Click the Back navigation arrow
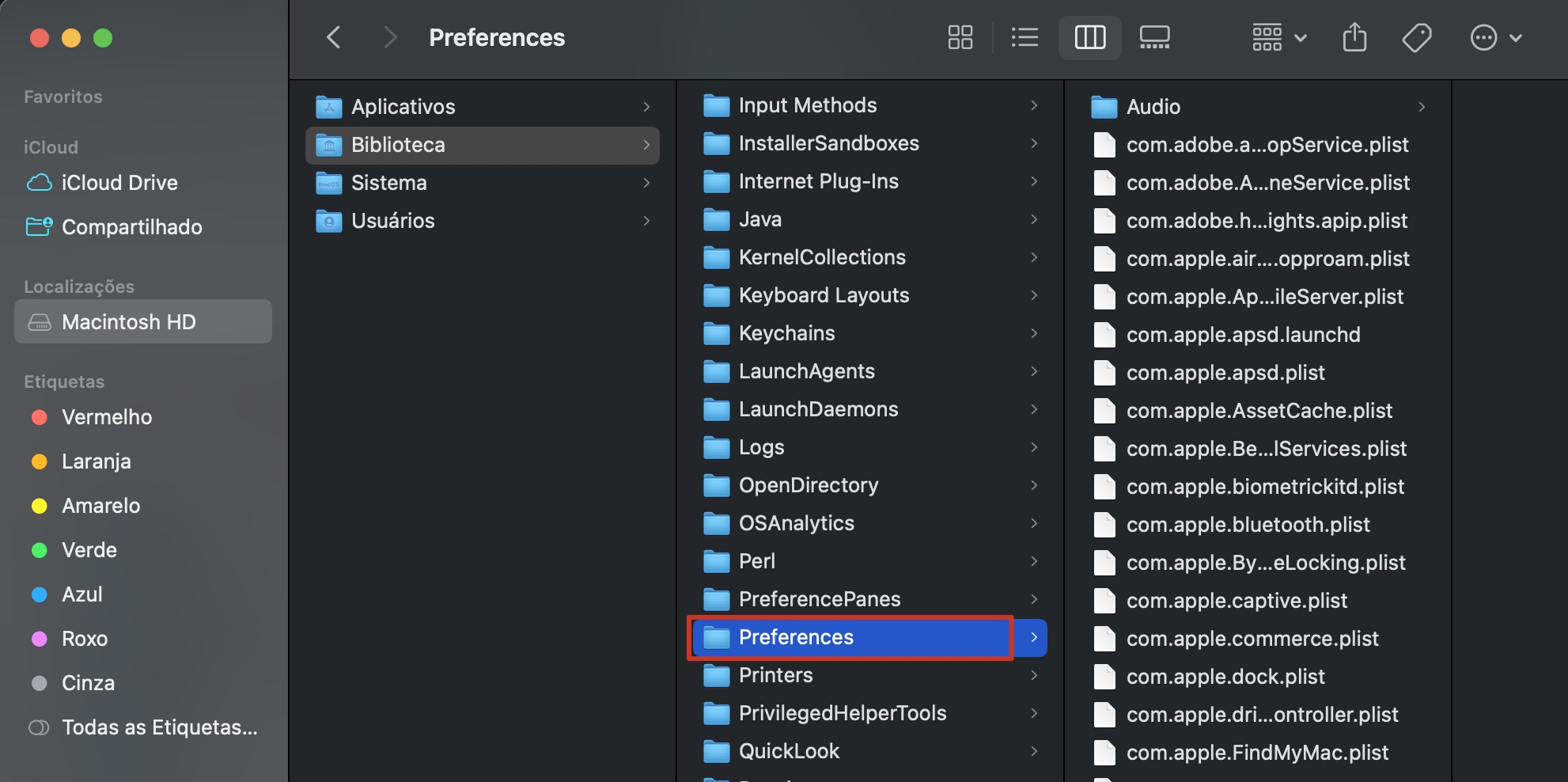The height and width of the screenshot is (782, 1568). click(x=333, y=37)
